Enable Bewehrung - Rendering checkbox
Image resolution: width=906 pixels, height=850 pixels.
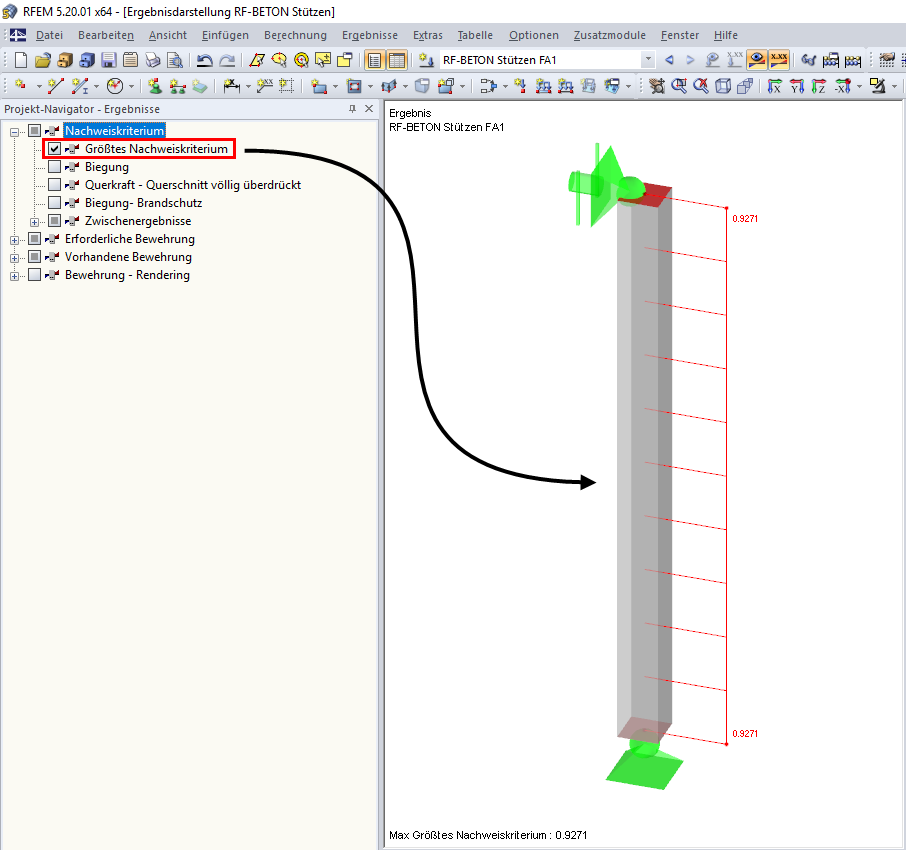coord(35,274)
